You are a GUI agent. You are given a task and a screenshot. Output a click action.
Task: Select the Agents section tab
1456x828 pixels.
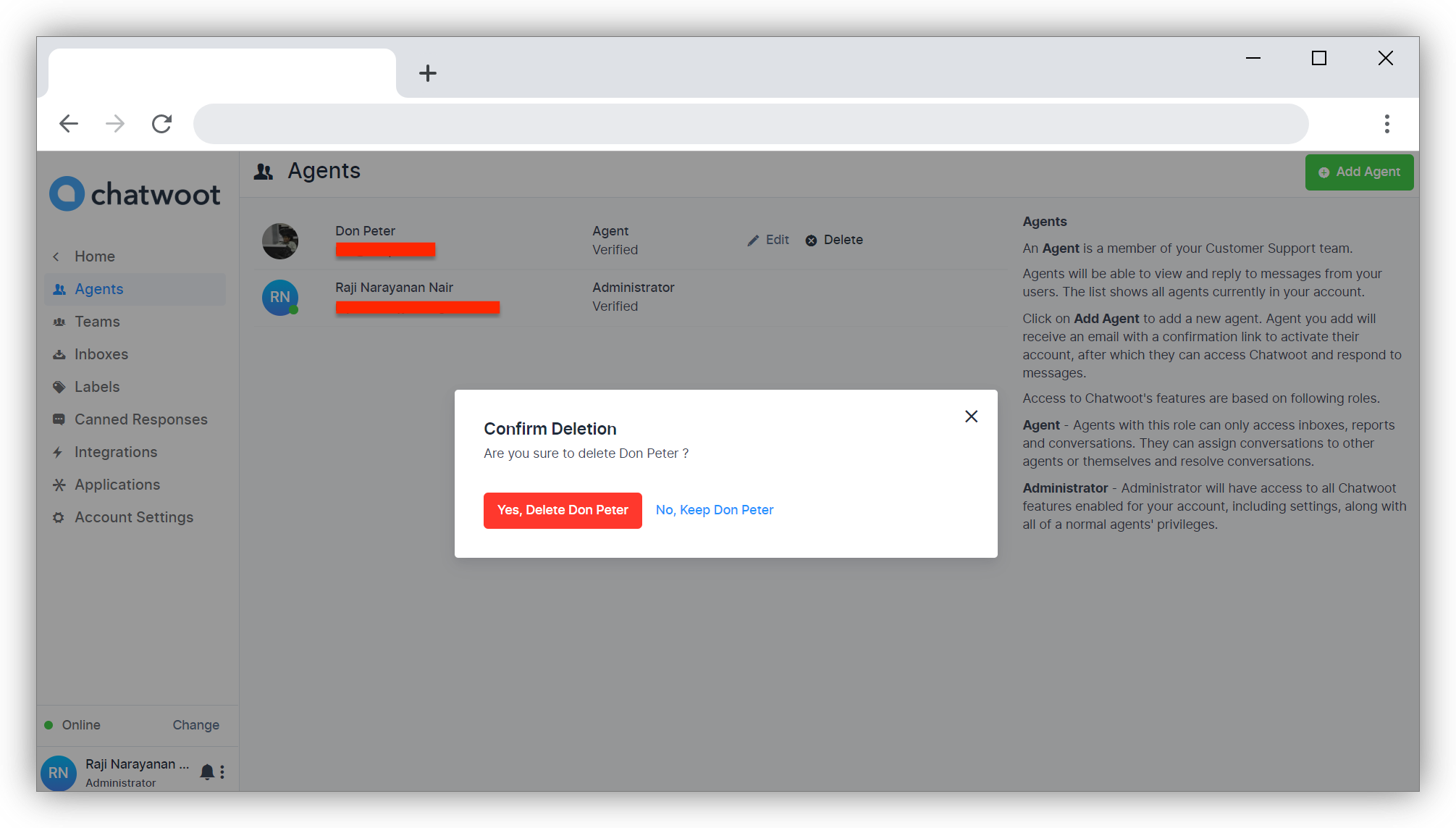pos(99,289)
